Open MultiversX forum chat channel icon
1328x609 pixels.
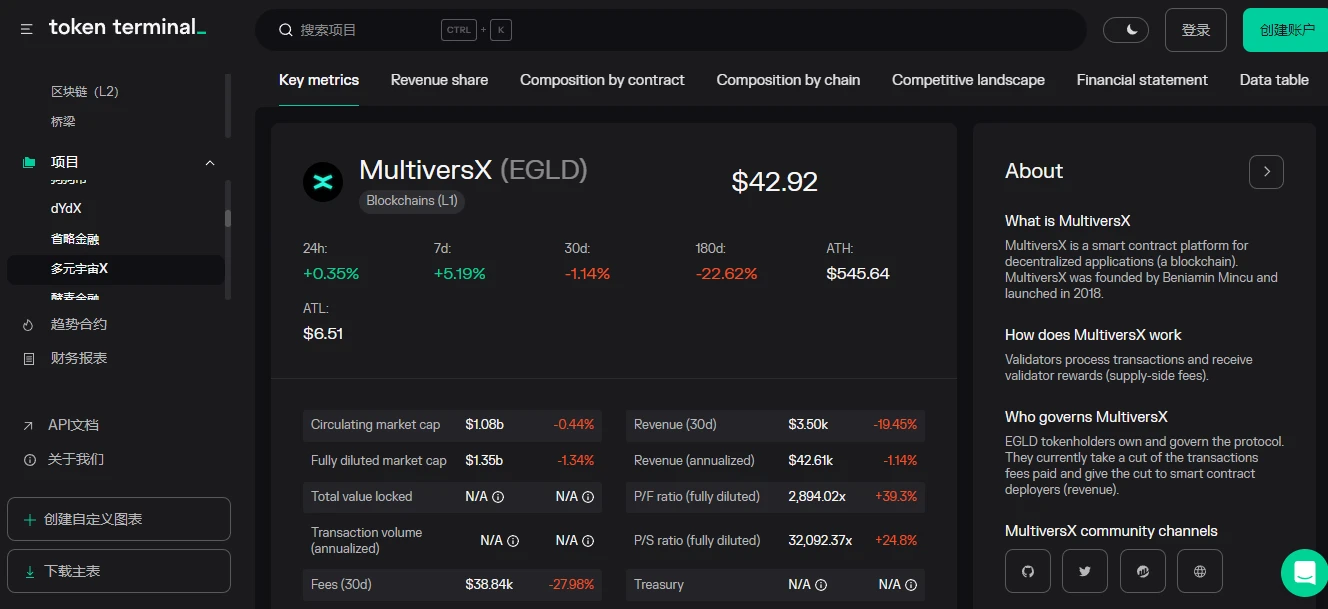click(1143, 572)
